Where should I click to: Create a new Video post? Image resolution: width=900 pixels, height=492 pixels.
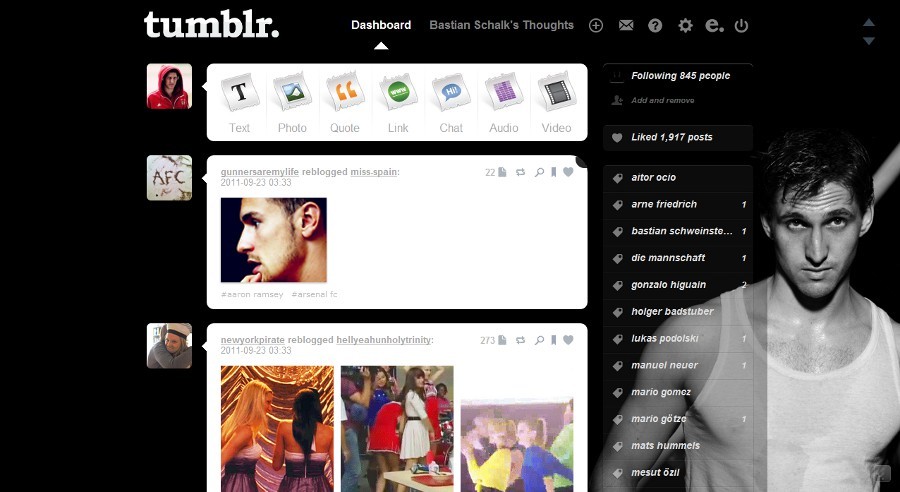coord(557,103)
